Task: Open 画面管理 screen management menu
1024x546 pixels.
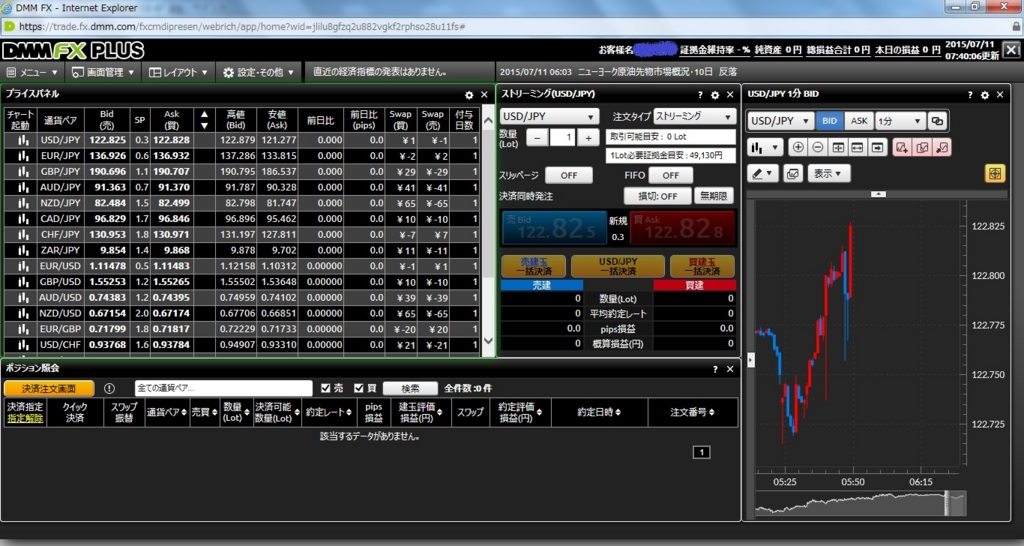Action: tap(103, 72)
